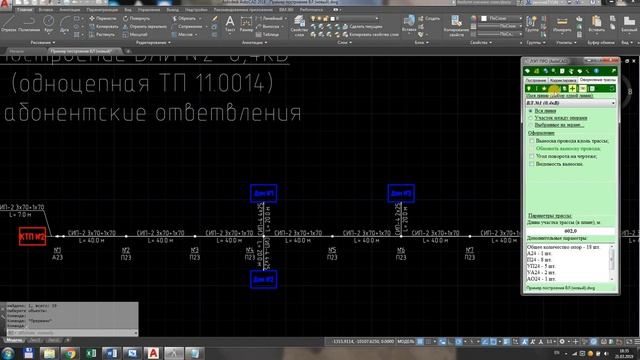Click the star icon in ЛЭП panel toolbar
This screenshot has width=640, height=360.
(544, 89)
